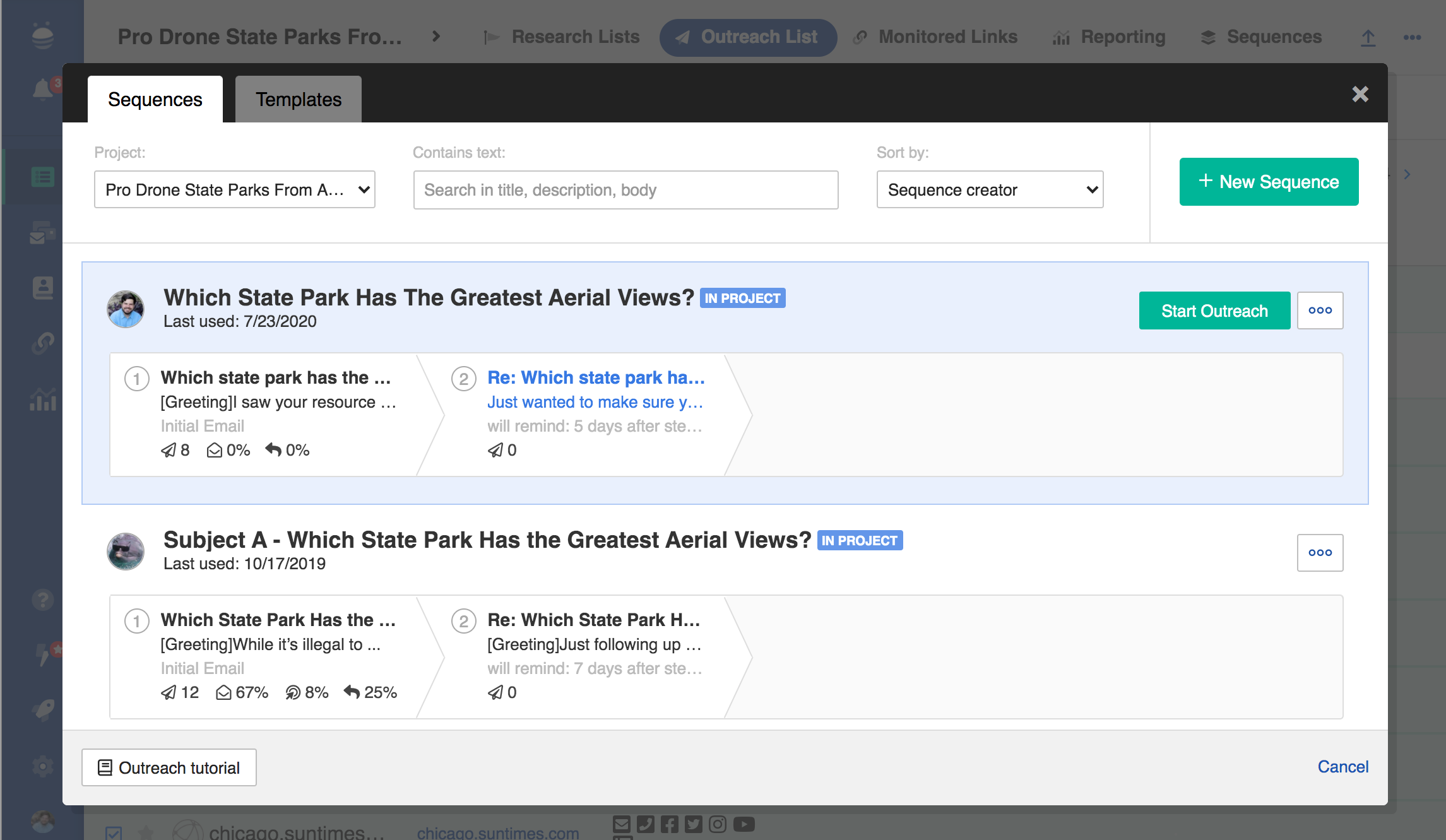Click the settings gear icon in sidebar
Screen dimensions: 1446x840
43,767
